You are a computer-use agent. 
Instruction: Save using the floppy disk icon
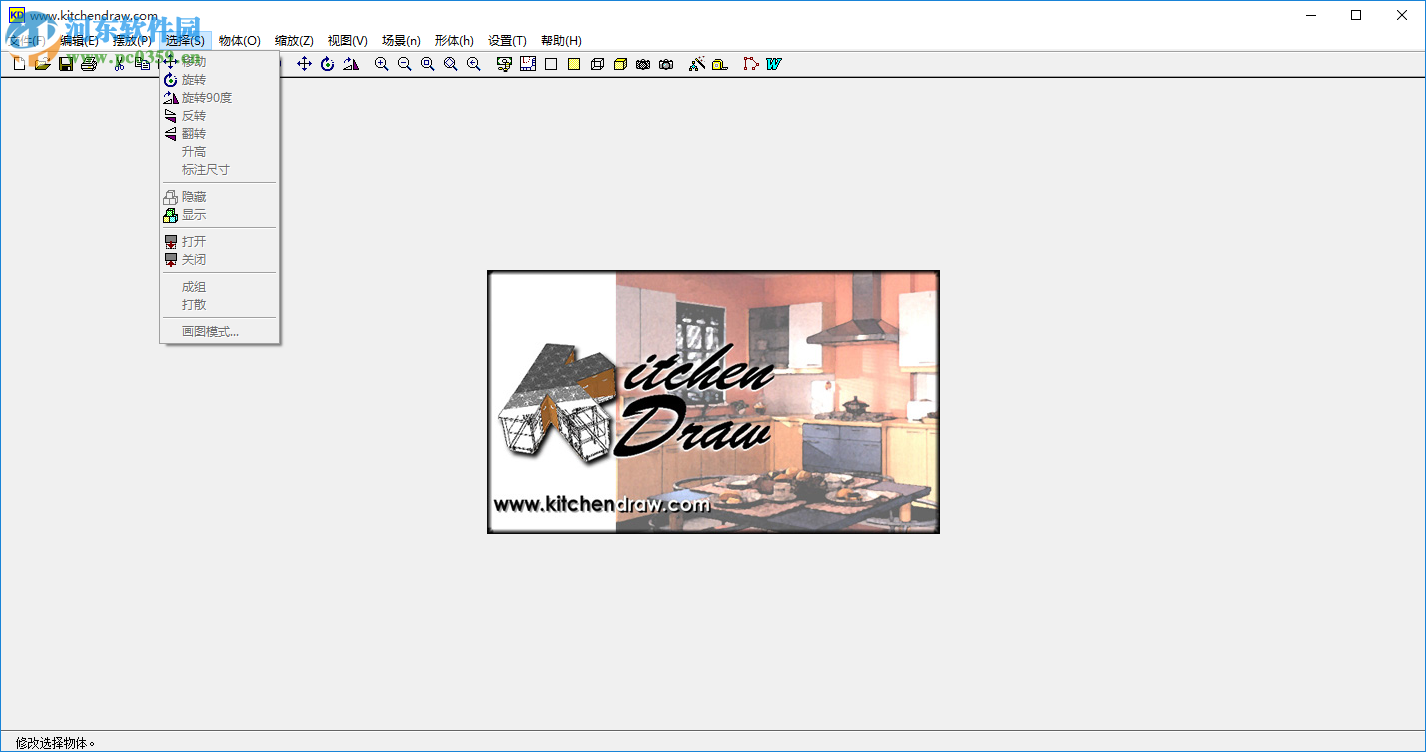[66, 64]
